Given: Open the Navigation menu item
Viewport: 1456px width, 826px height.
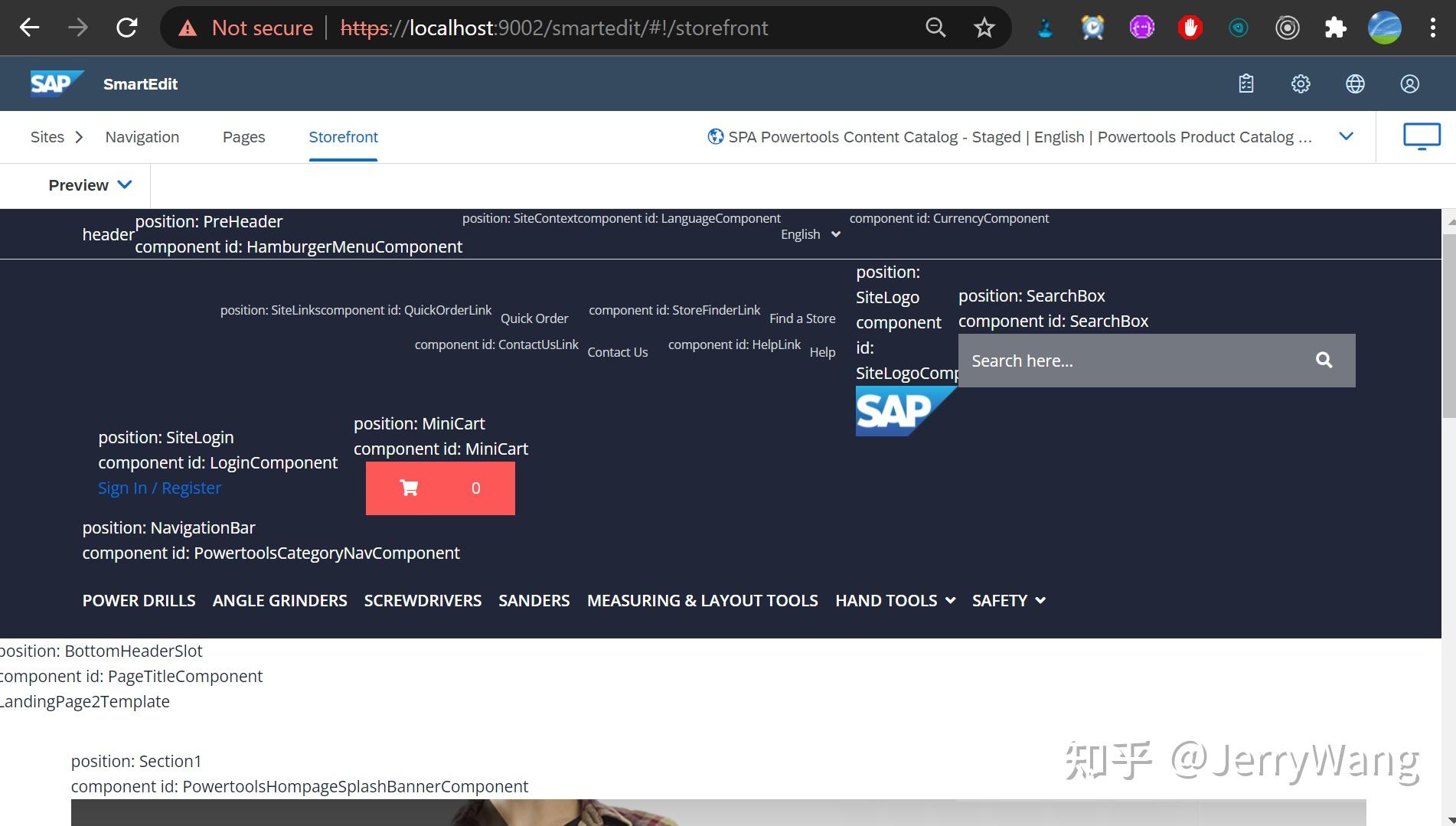Looking at the screenshot, I should (142, 137).
